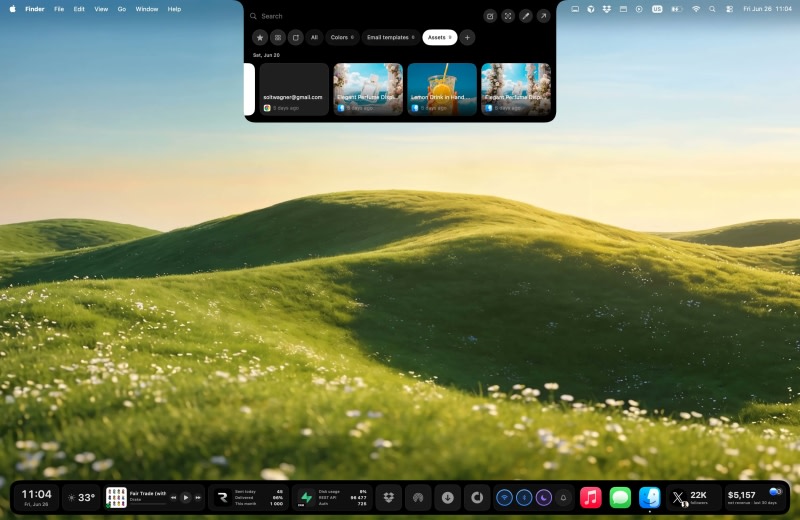Click the 3D cube menu bar icon
Viewport: 800px width, 520px height.
click(x=591, y=9)
